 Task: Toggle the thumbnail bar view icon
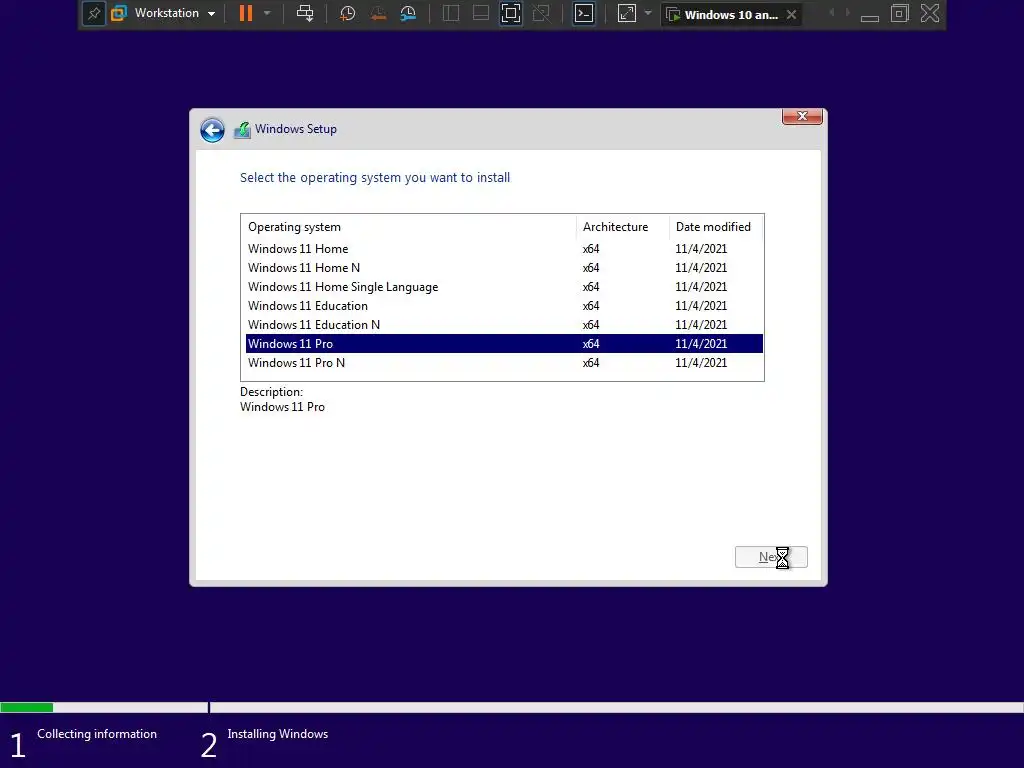click(481, 13)
